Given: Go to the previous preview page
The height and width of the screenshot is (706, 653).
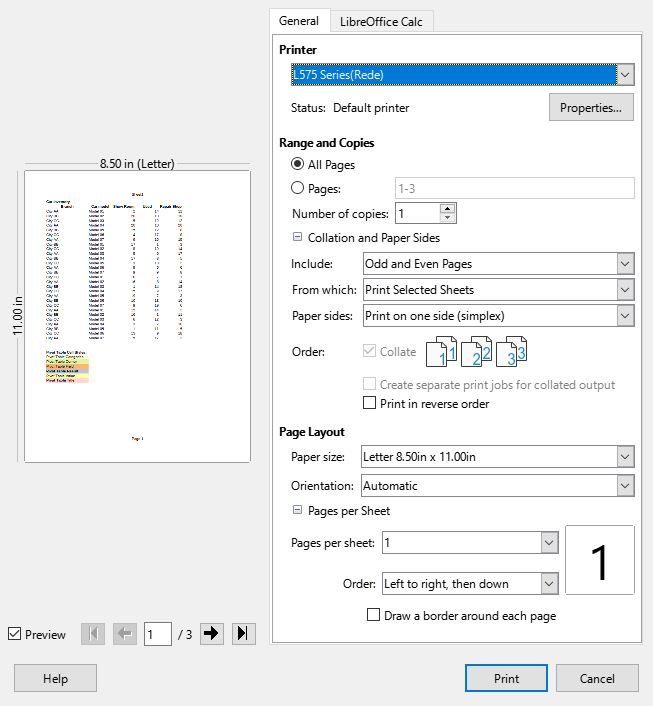Looking at the screenshot, I should [x=125, y=634].
